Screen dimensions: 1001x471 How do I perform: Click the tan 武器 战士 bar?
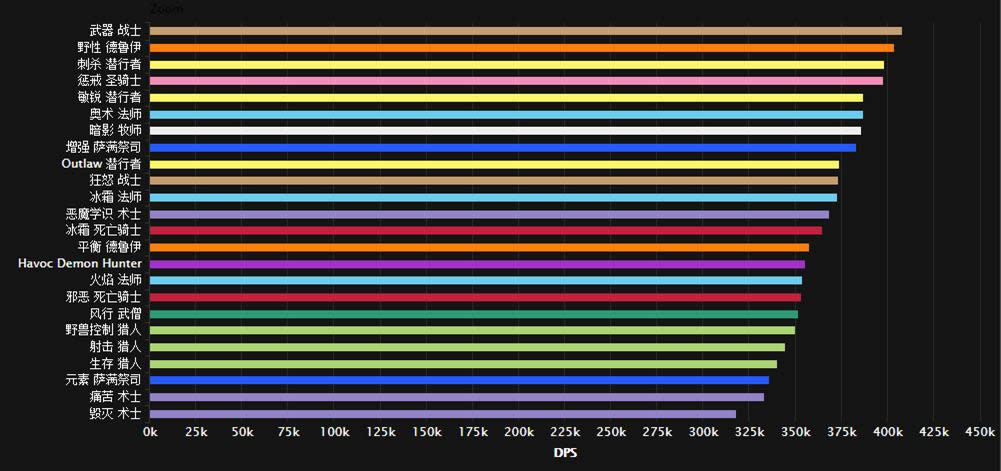[525, 31]
